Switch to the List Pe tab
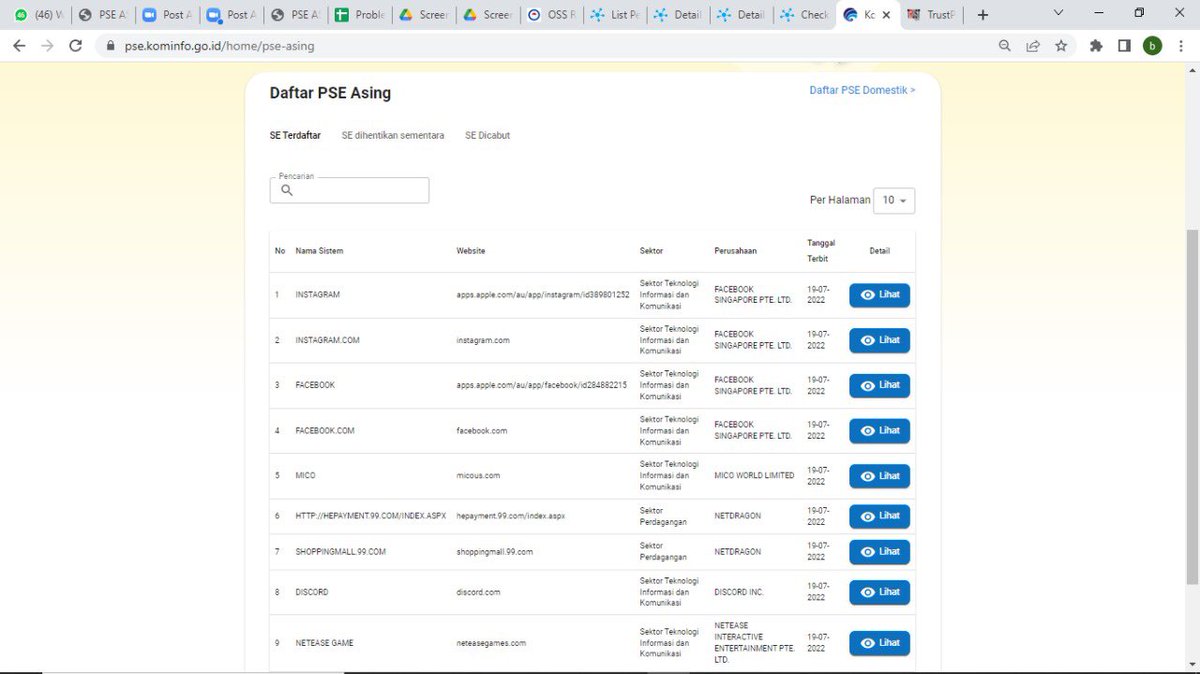The width and height of the screenshot is (1200, 674). 616,15
